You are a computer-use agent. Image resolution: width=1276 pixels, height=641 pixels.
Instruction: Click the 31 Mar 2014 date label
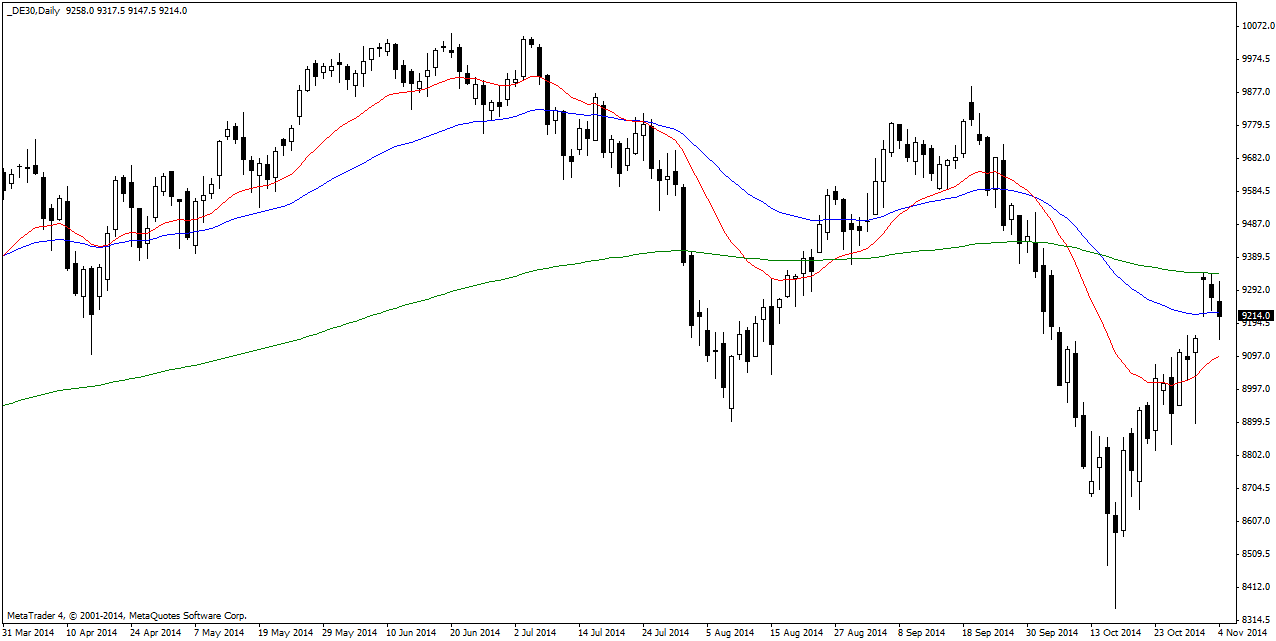28,632
